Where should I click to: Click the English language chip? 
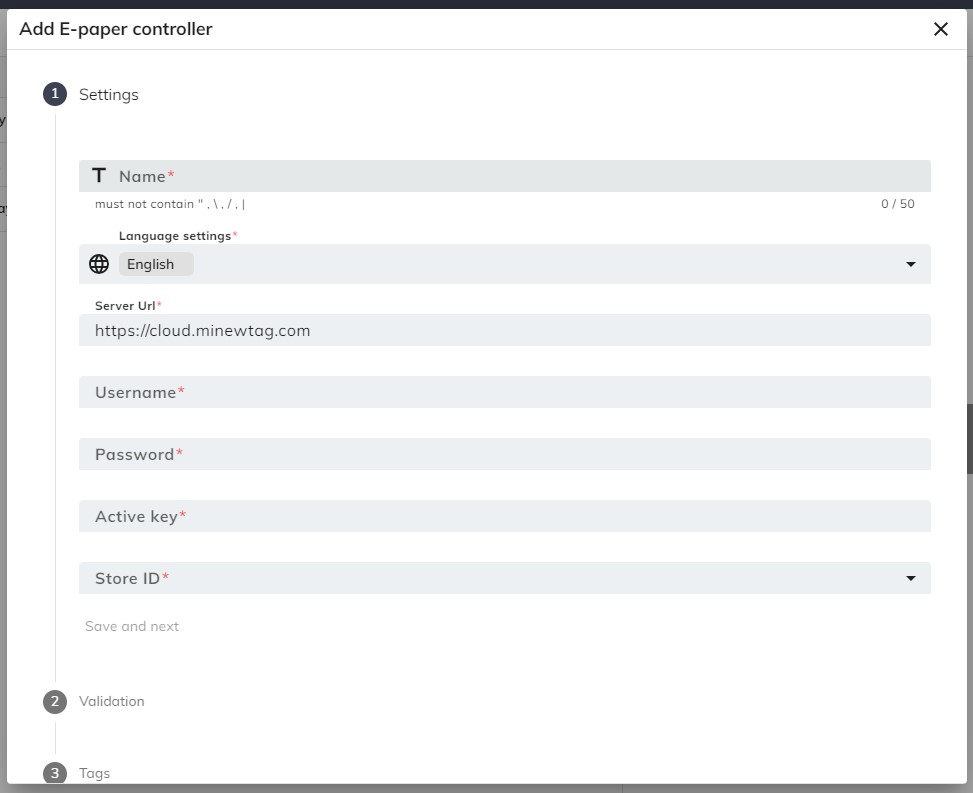(155, 264)
